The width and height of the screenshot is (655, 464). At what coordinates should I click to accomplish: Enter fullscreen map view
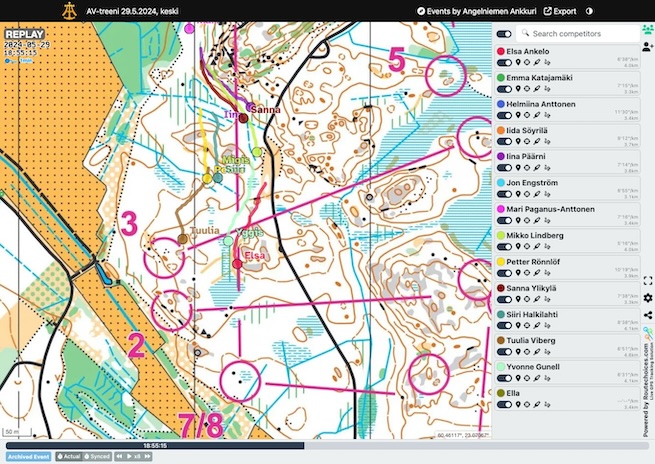click(x=647, y=280)
